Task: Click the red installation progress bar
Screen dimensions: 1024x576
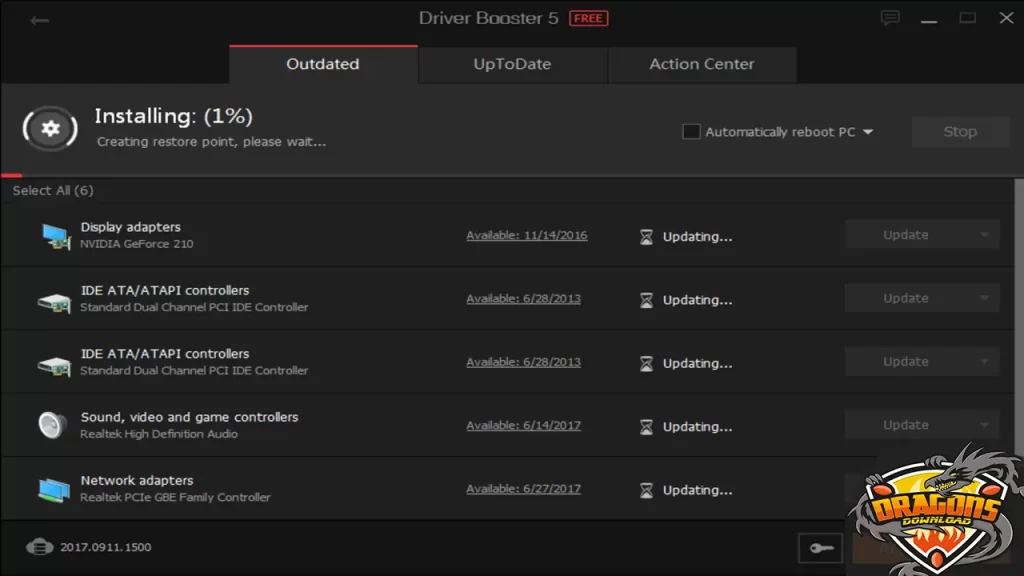Action: click(x=12, y=175)
